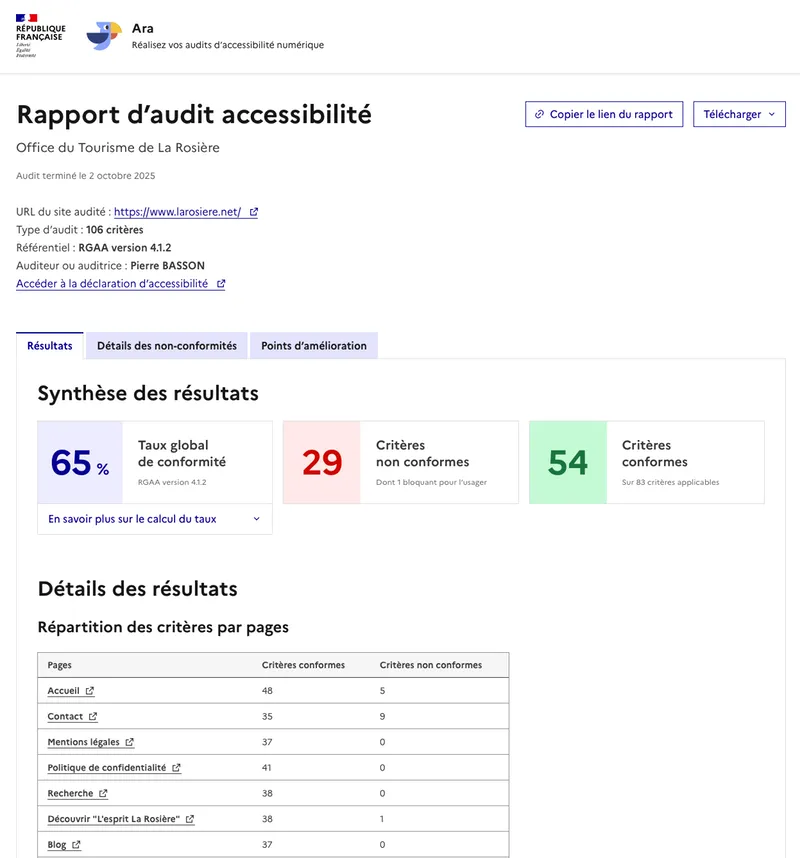Click external-link icon next to Politique de confidentialité
Viewport: 800px width, 858px height.
tap(176, 768)
